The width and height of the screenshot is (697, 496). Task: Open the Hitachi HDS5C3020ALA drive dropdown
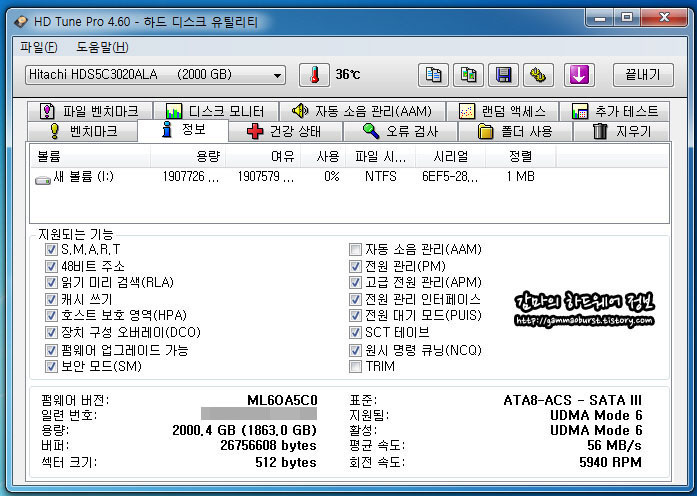click(155, 75)
